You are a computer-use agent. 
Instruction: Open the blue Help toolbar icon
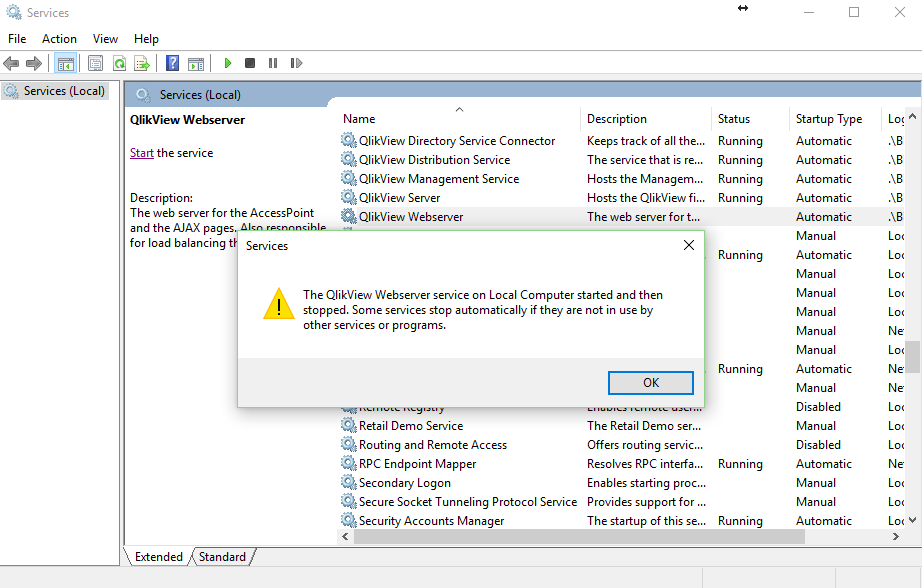[172, 63]
